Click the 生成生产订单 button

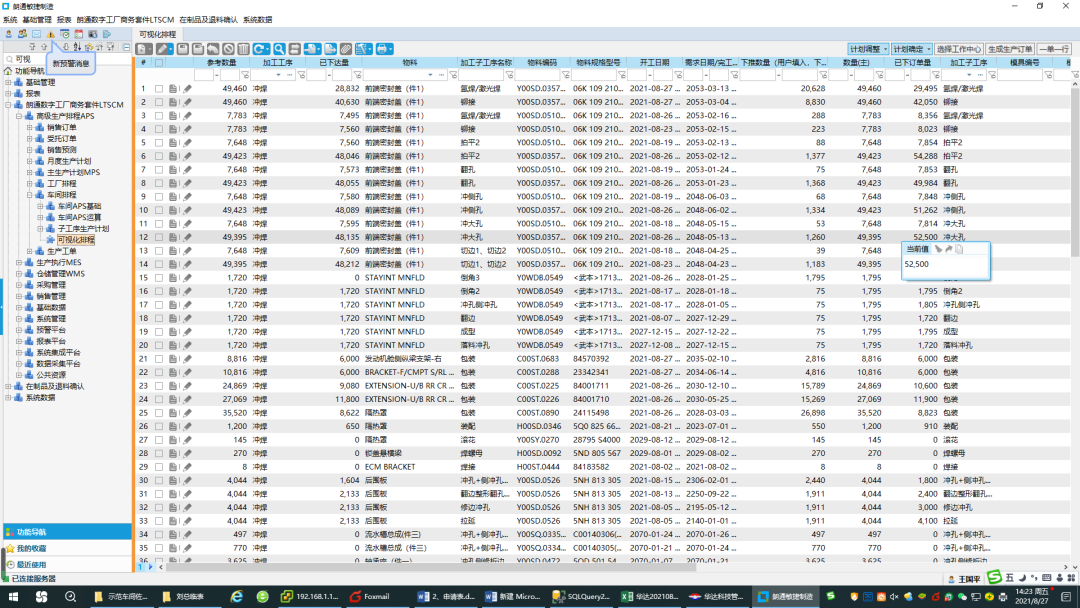(x=1009, y=49)
